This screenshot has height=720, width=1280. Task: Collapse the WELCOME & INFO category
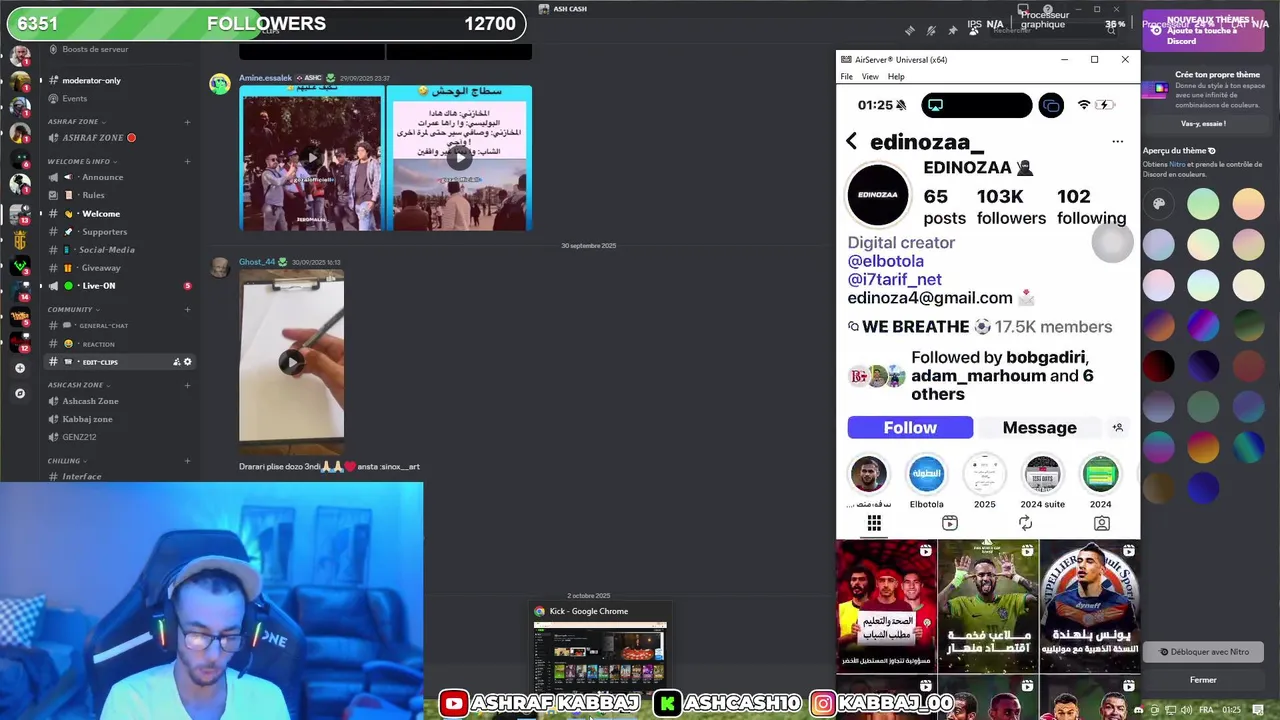pyautogui.click(x=83, y=161)
